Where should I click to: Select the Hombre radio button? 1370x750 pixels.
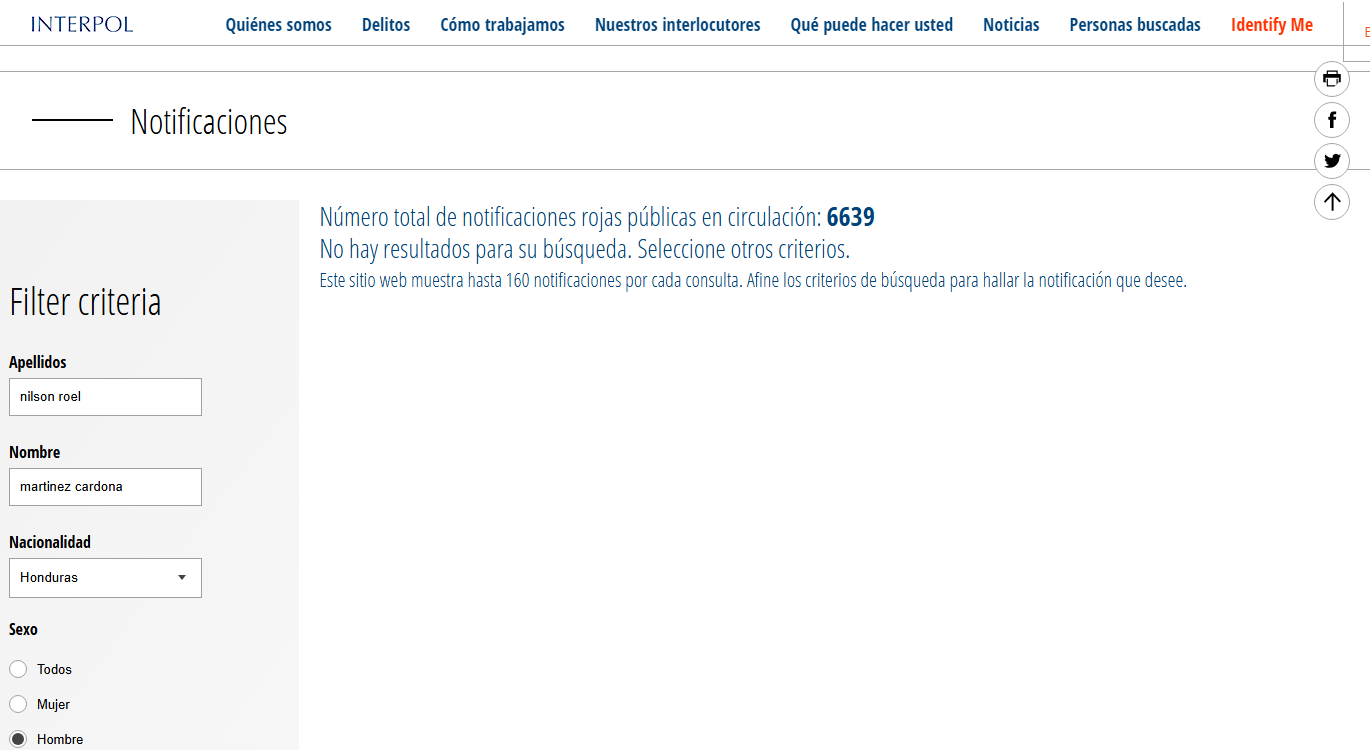click(18, 739)
